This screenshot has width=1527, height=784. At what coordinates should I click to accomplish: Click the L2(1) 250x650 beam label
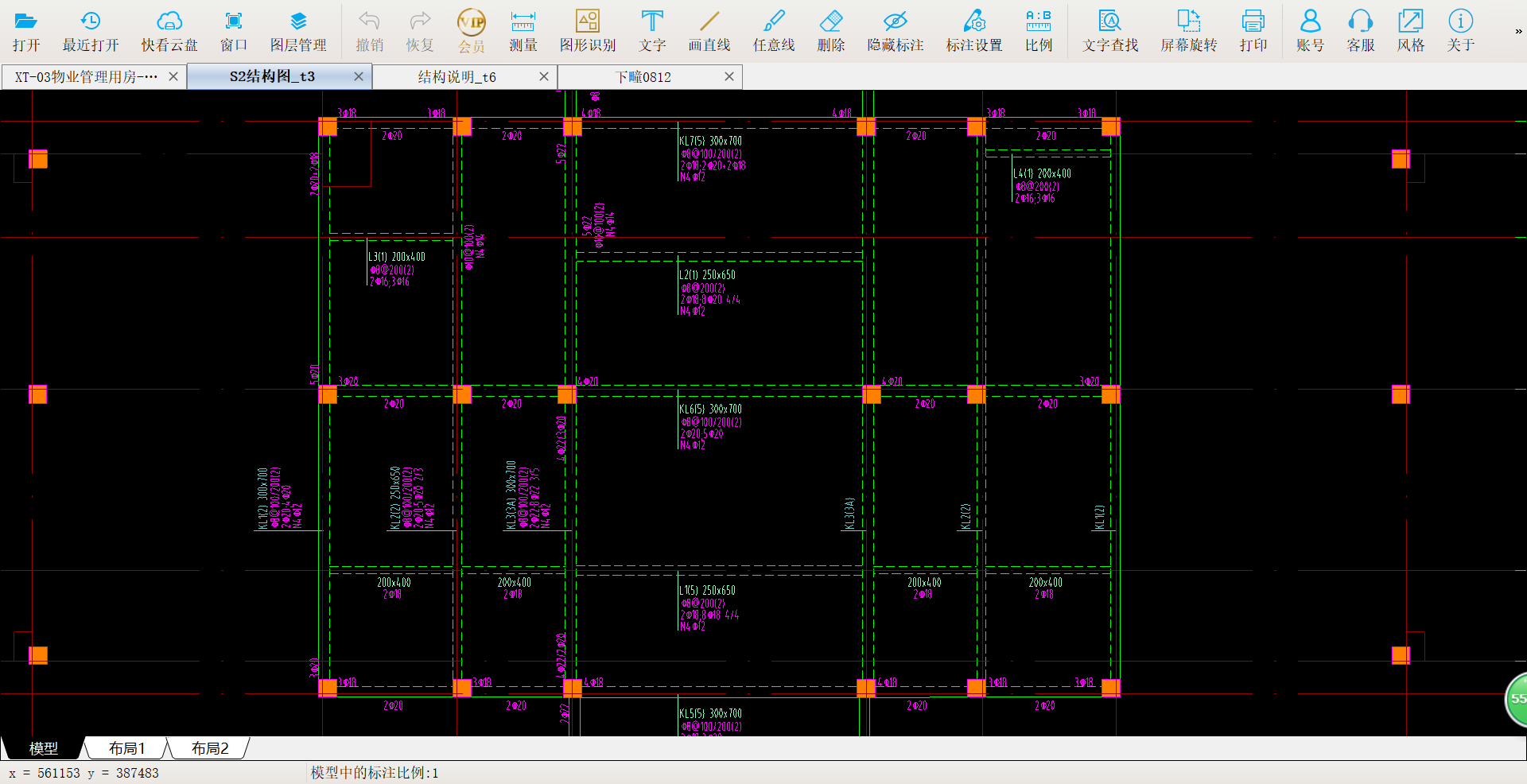click(x=707, y=275)
